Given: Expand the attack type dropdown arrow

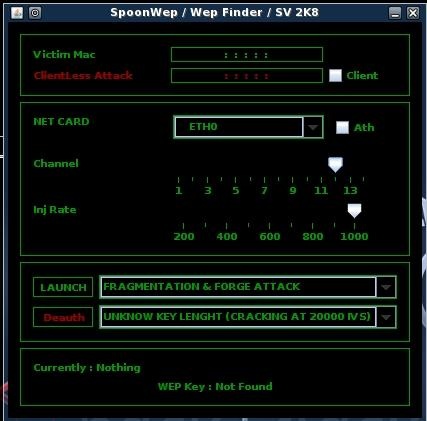Looking at the screenshot, I should pos(386,287).
